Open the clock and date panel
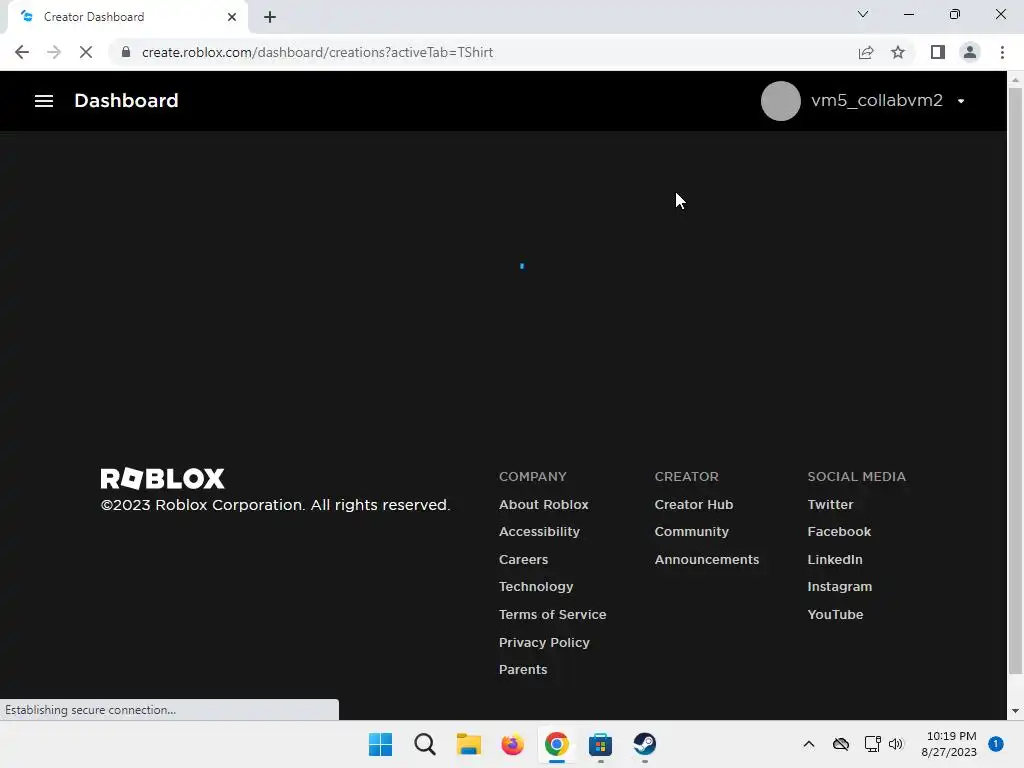This screenshot has width=1024, height=768. 949,744
